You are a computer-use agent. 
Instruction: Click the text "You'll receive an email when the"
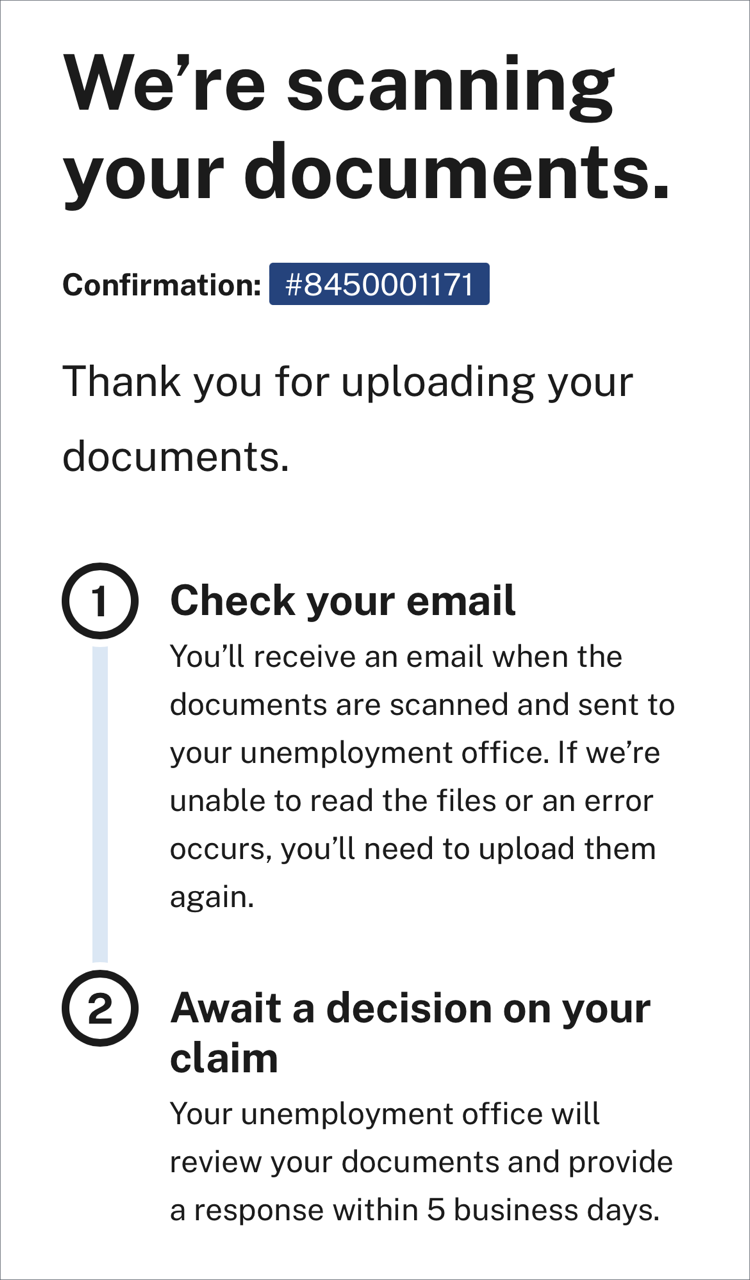point(396,657)
